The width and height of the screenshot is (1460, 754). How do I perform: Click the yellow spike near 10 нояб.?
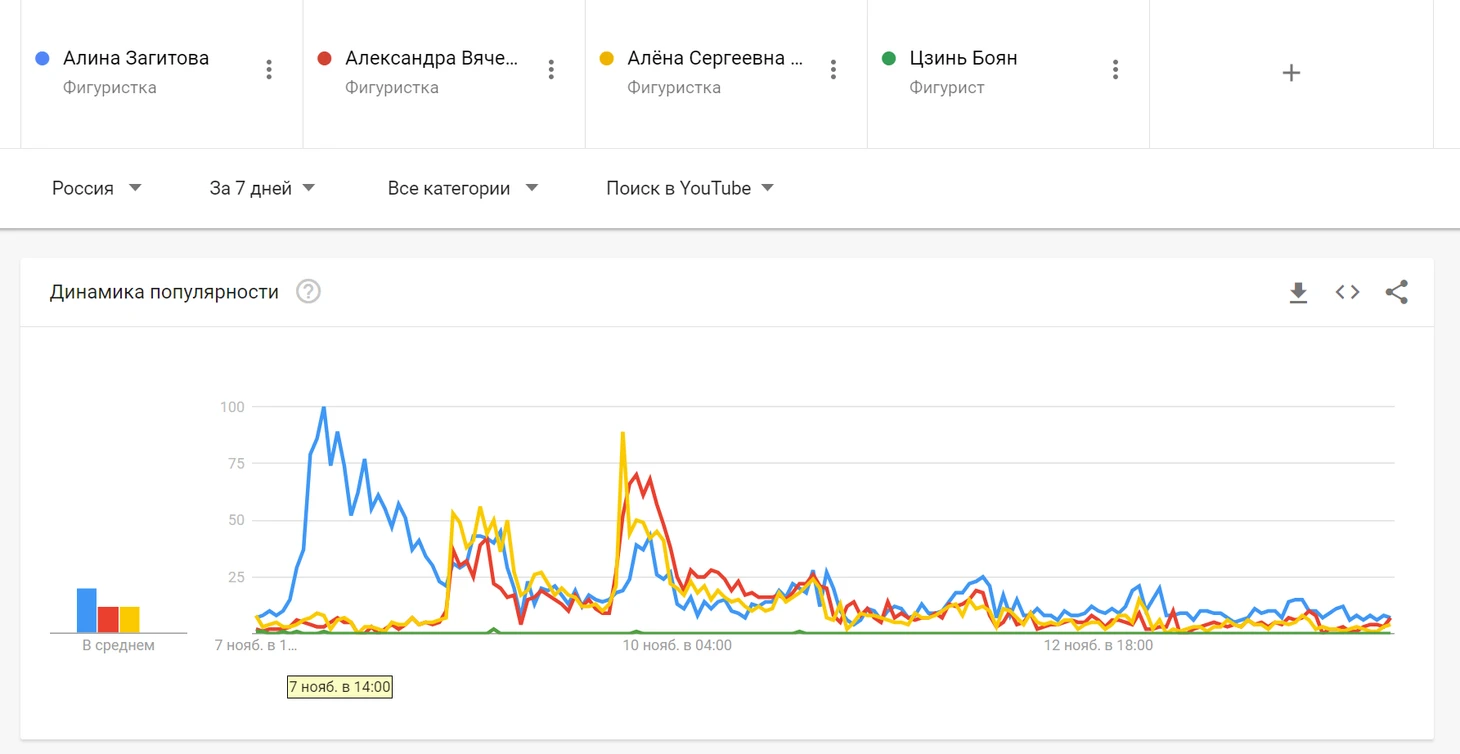click(622, 433)
